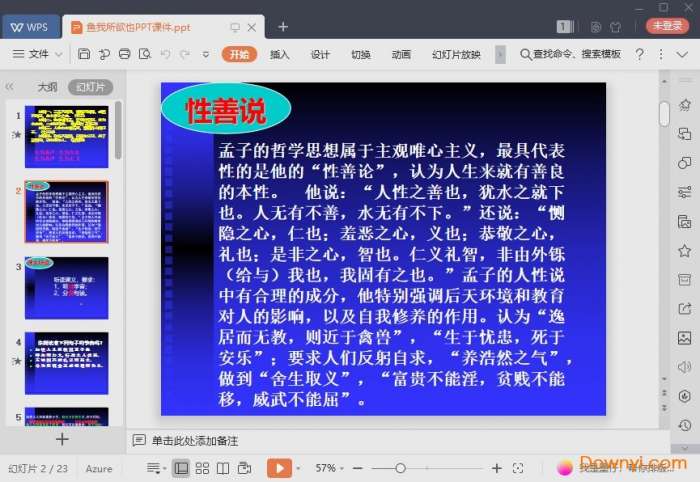Switch to reading view icon
The width and height of the screenshot is (700, 482).
223,468
